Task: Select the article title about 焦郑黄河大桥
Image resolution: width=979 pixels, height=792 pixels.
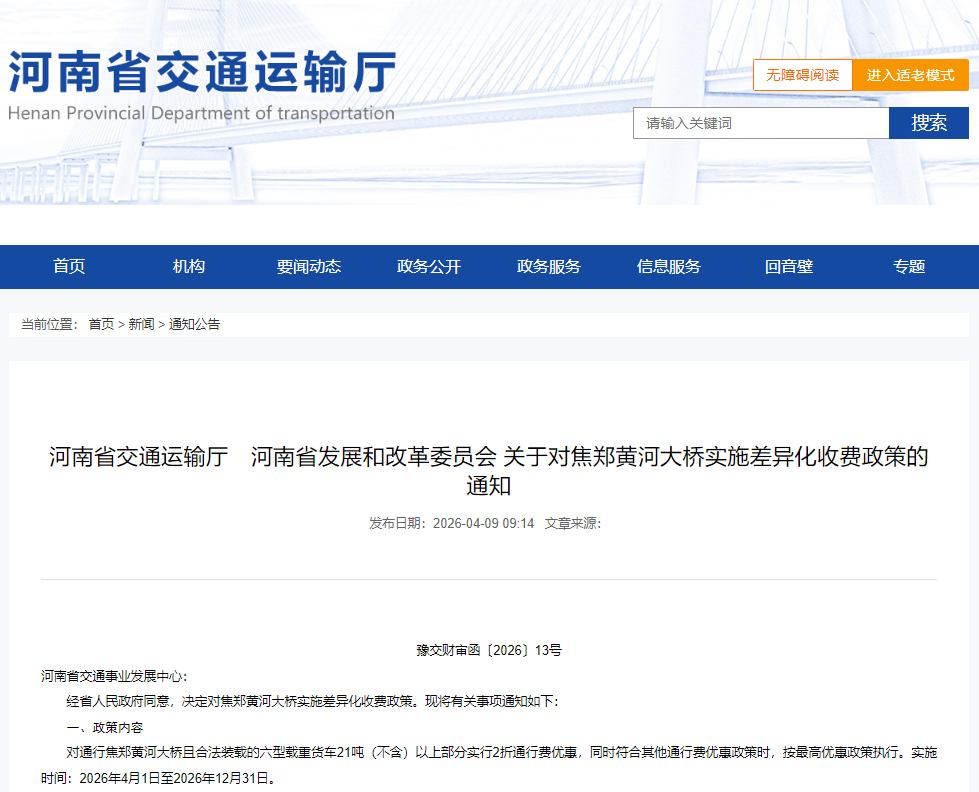Action: [x=489, y=470]
